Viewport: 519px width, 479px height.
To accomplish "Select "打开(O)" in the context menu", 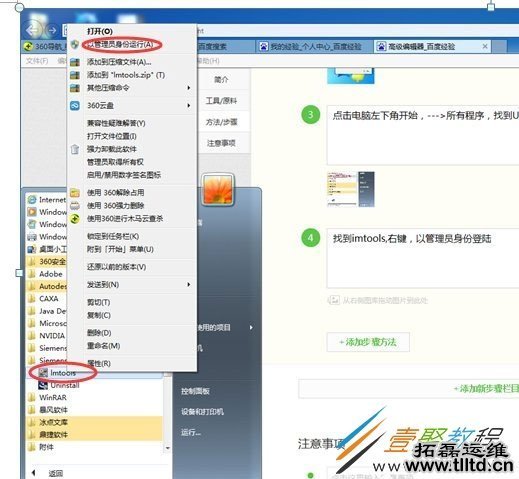I will coord(100,31).
